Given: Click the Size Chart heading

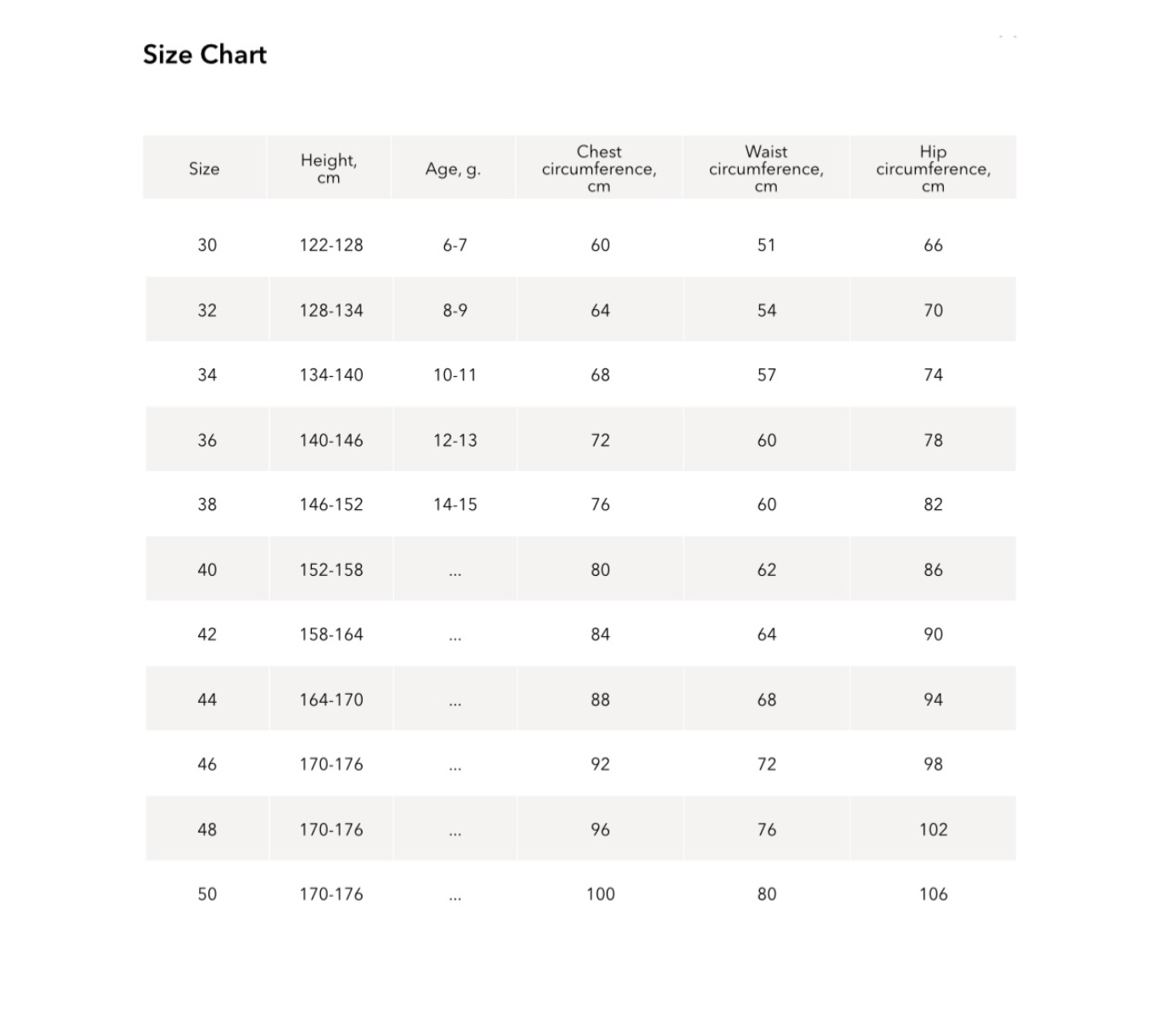Looking at the screenshot, I should tap(204, 55).
